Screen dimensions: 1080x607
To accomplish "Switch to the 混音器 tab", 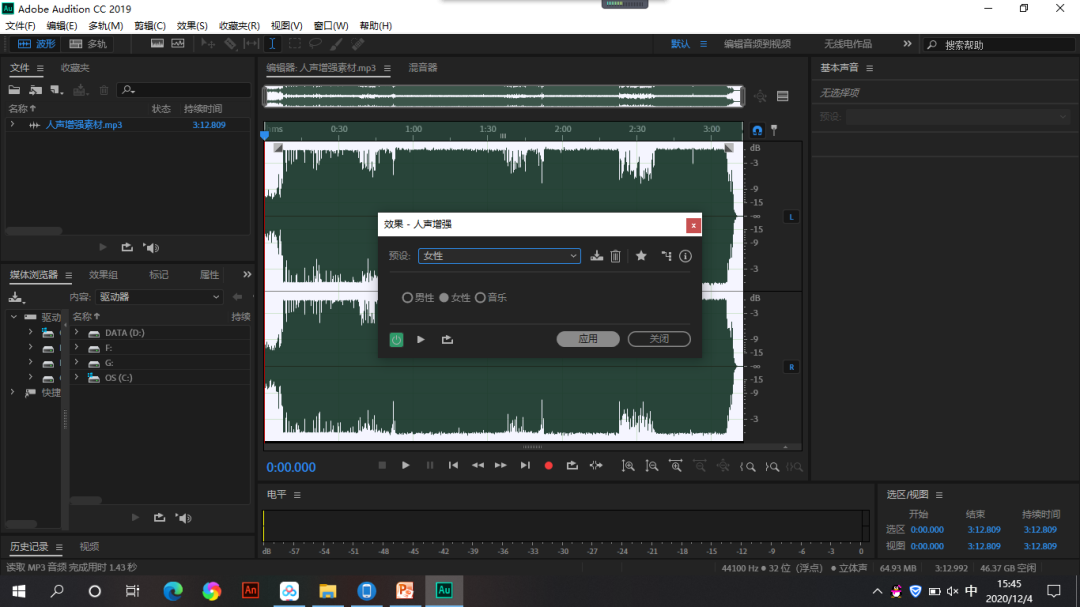I will pyautogui.click(x=423, y=68).
